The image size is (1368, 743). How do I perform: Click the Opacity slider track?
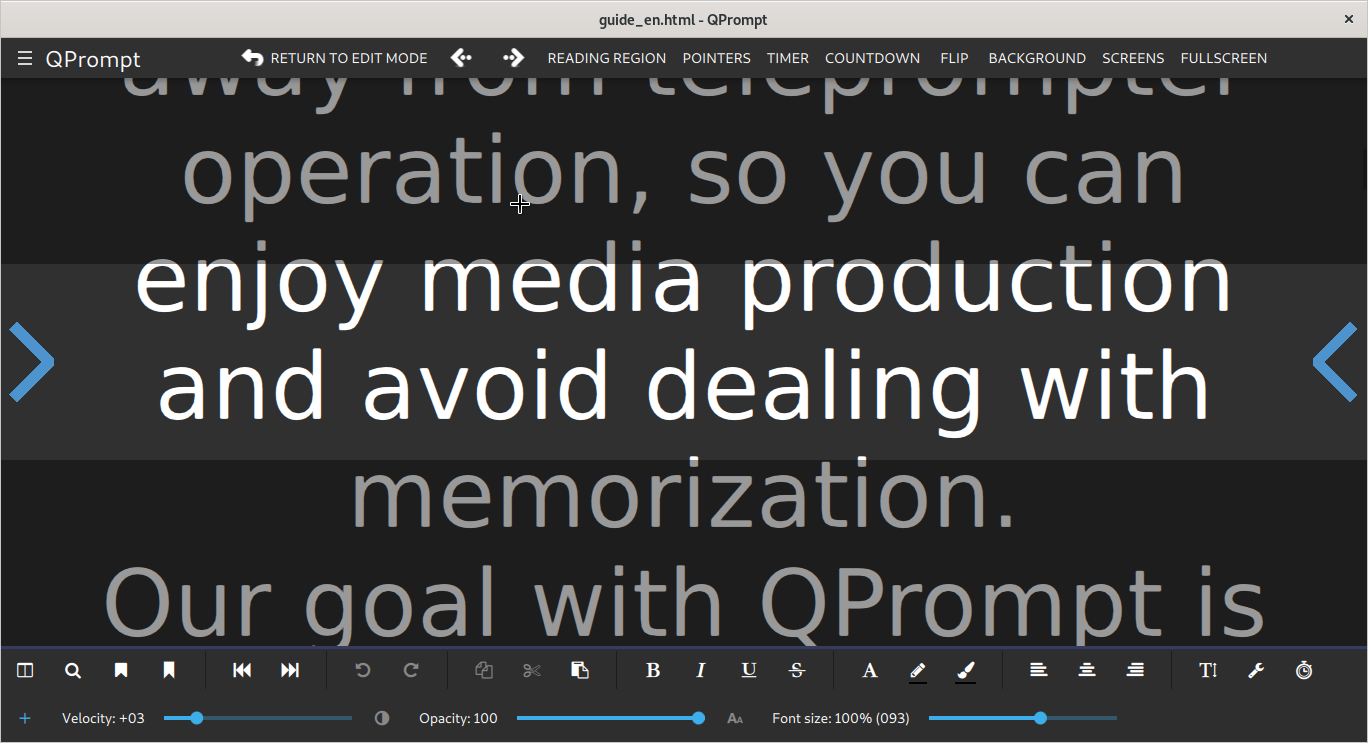(x=610, y=718)
